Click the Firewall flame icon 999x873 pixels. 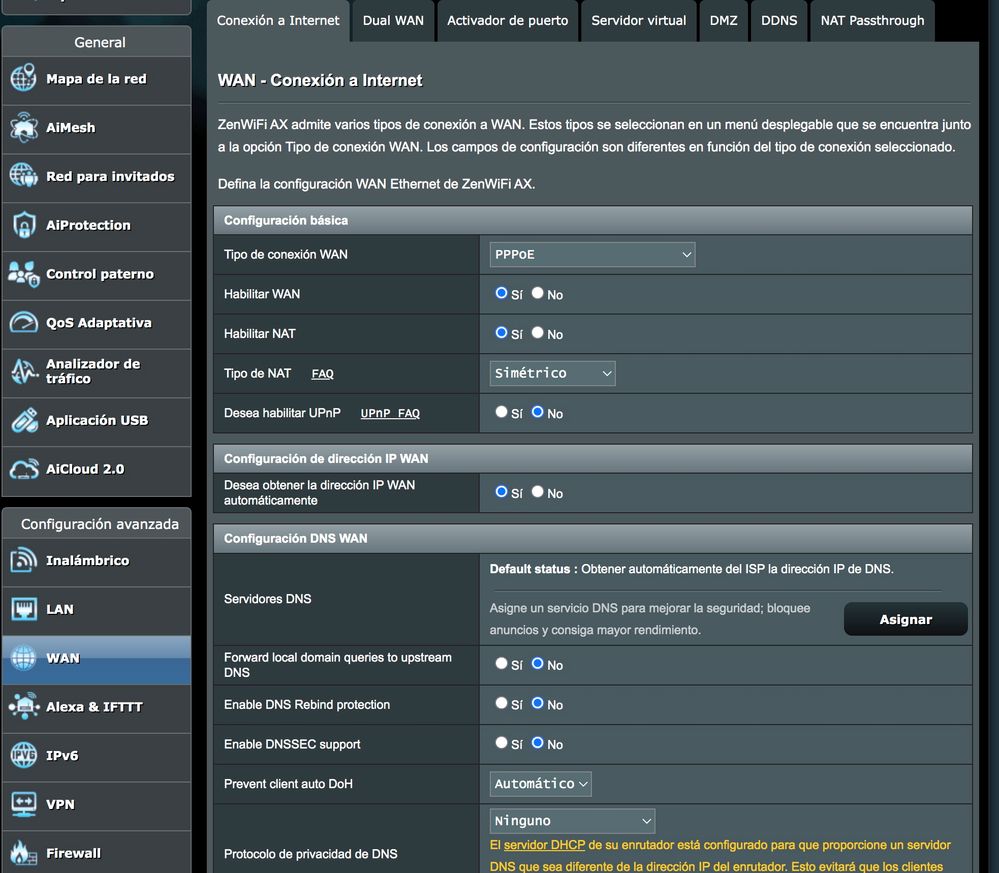(23, 853)
